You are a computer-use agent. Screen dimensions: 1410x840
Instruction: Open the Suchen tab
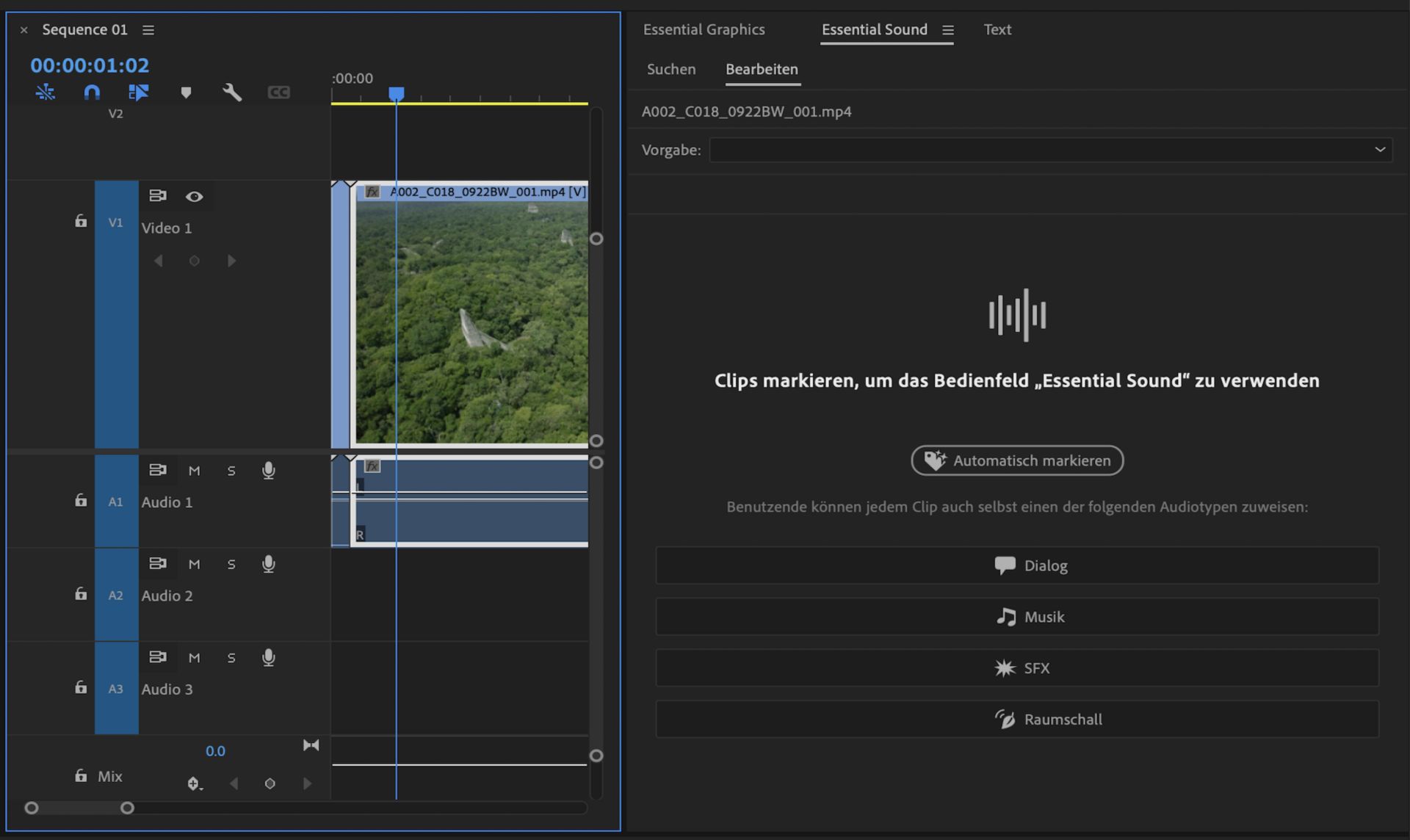pos(671,69)
